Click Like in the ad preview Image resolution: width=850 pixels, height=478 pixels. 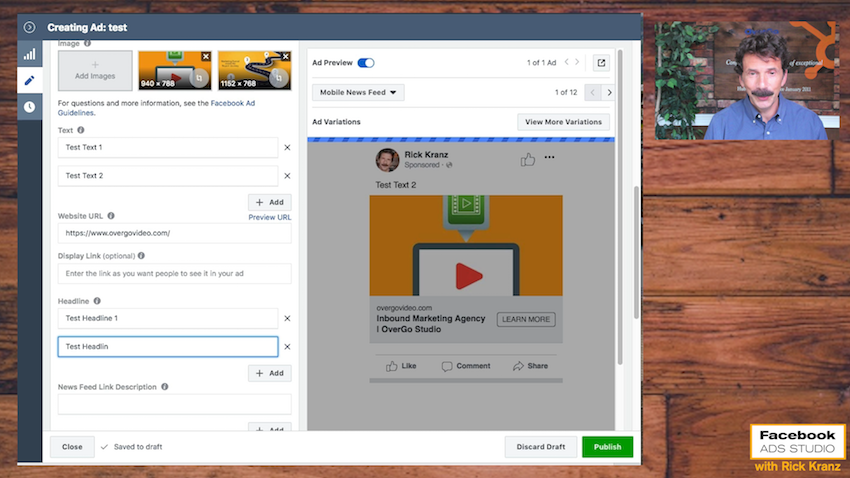401,366
